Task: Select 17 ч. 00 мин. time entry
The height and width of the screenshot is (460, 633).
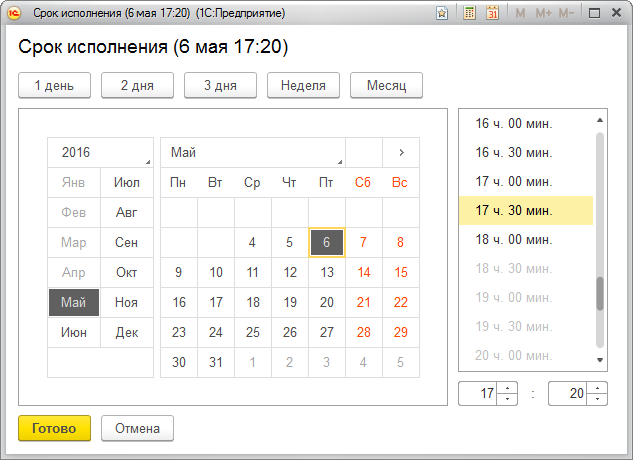Action: point(514,181)
